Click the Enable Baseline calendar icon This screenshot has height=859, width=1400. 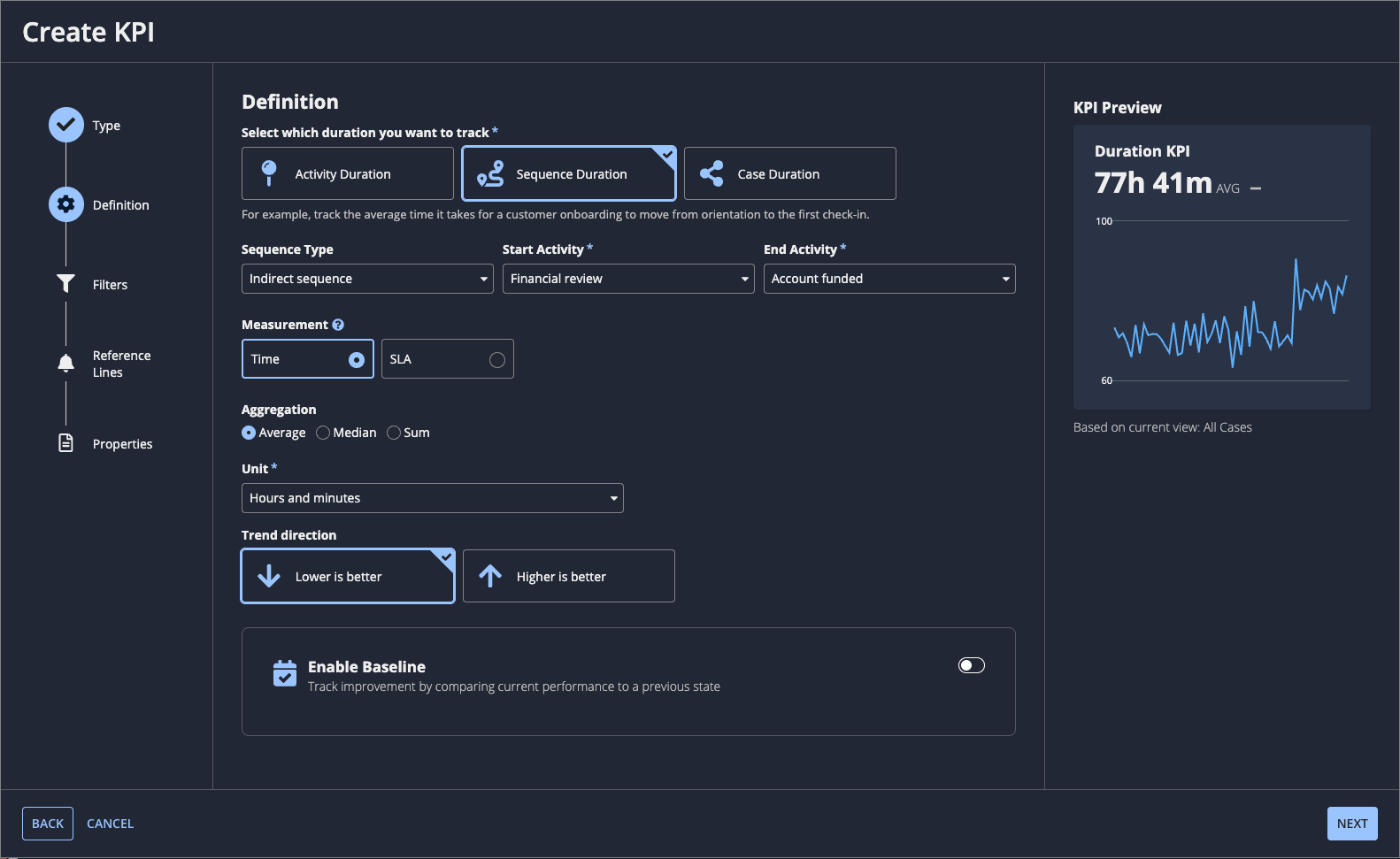[x=285, y=673]
